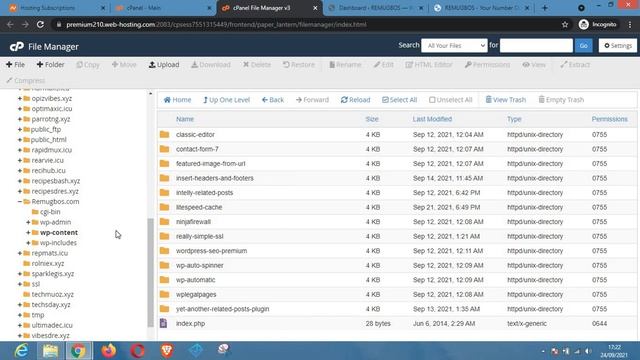The width and height of the screenshot is (640, 360).
Task: Expand the tmp tree folder
Action: tap(20, 315)
